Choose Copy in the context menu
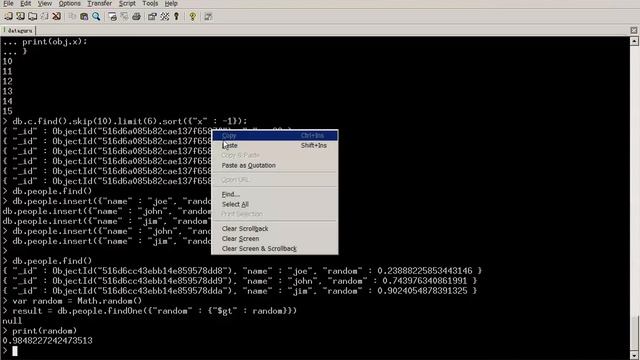 [x=275, y=136]
